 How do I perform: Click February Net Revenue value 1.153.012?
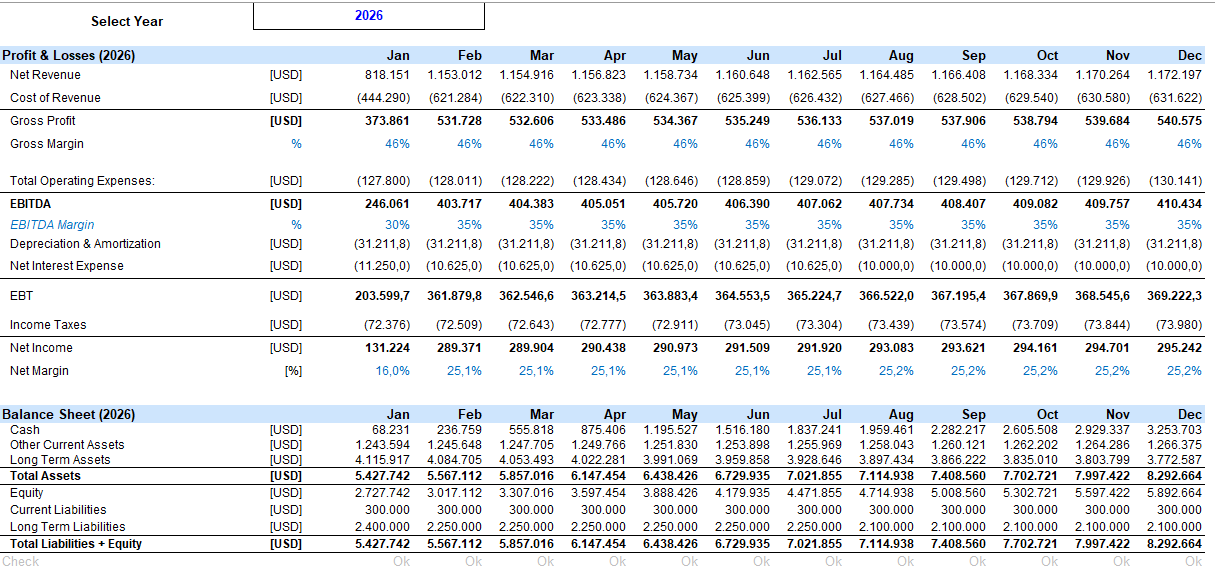[x=454, y=75]
